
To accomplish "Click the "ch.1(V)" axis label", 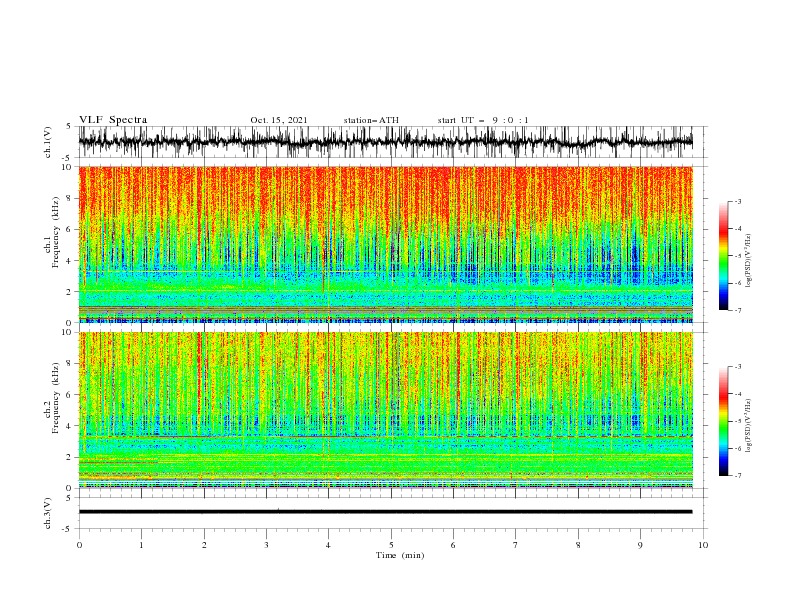I will (x=48, y=142).
